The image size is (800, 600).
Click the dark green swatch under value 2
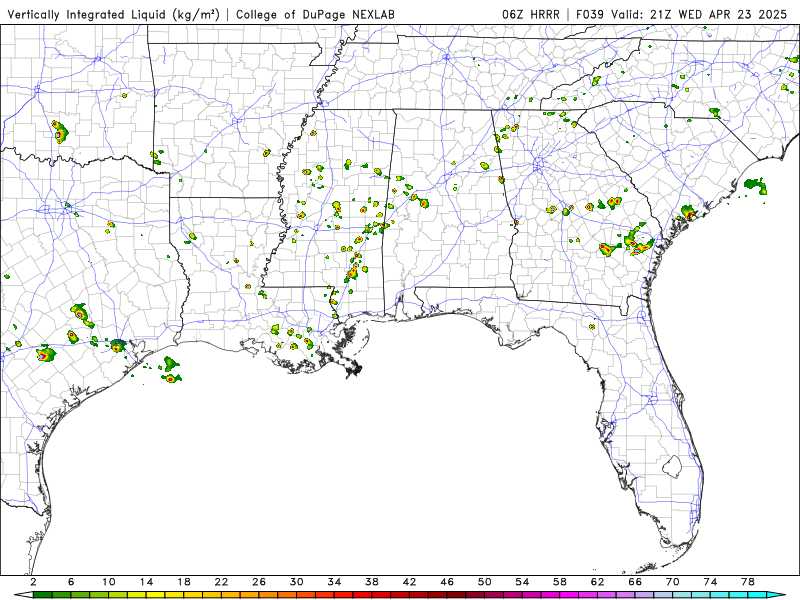42,595
